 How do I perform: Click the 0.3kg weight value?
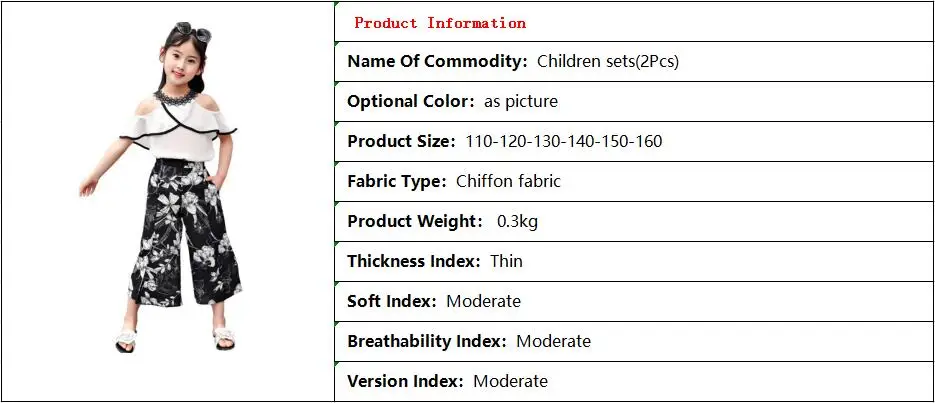click(518, 222)
